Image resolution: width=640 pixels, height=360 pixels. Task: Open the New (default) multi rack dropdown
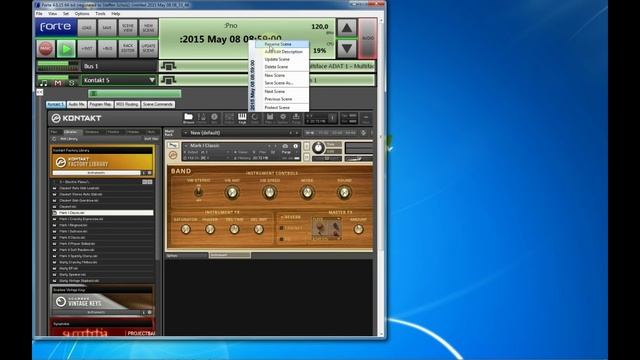240,133
